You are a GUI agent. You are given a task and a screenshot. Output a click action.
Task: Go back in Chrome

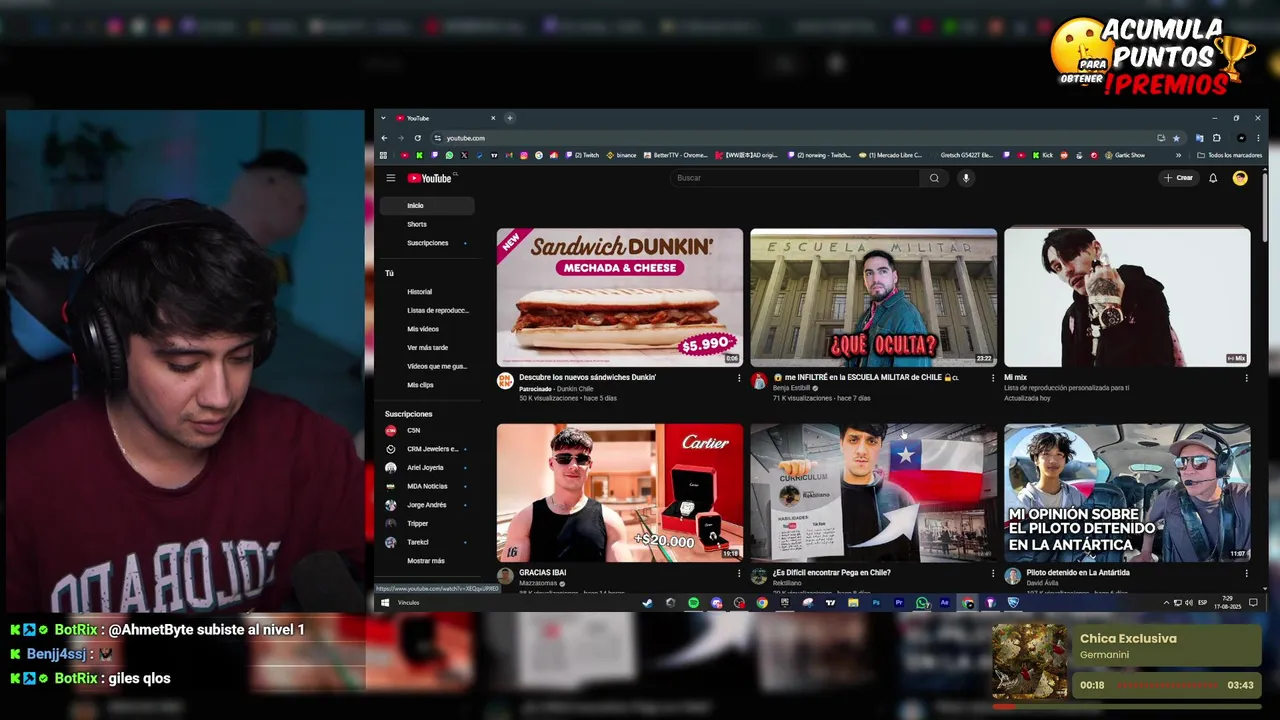pos(384,138)
